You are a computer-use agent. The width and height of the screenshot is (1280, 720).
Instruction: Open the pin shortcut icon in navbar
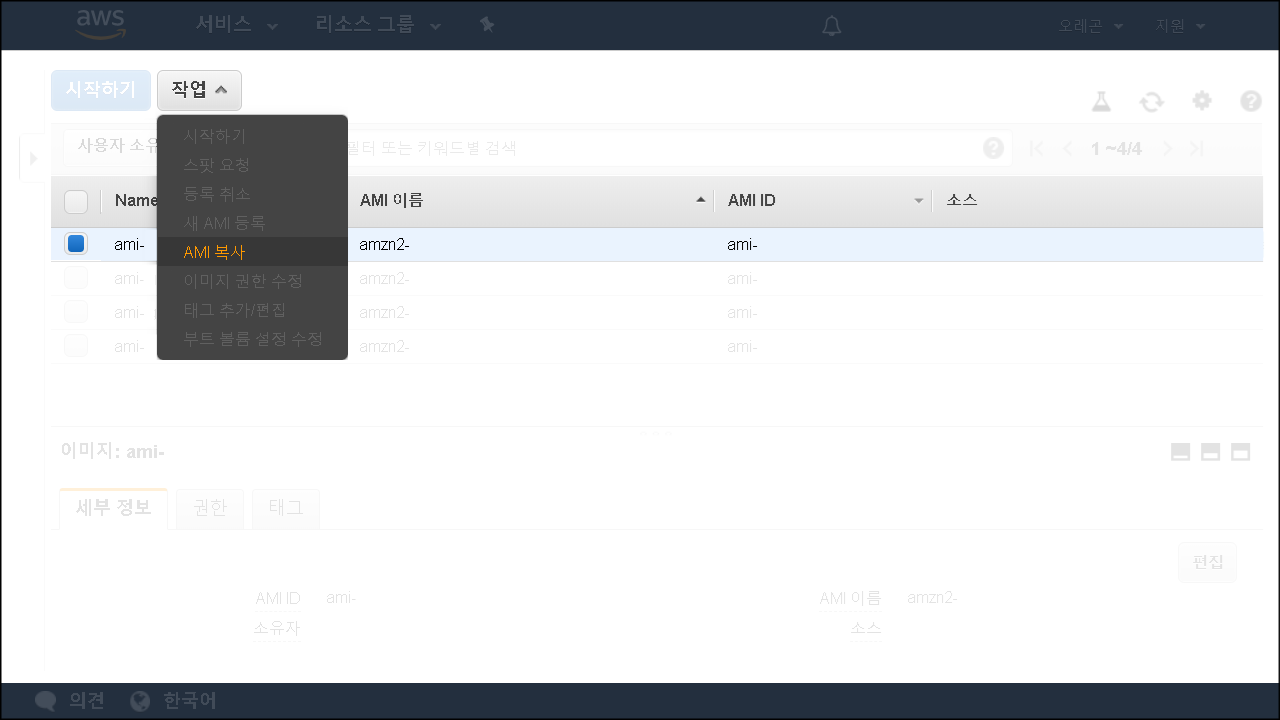point(487,25)
